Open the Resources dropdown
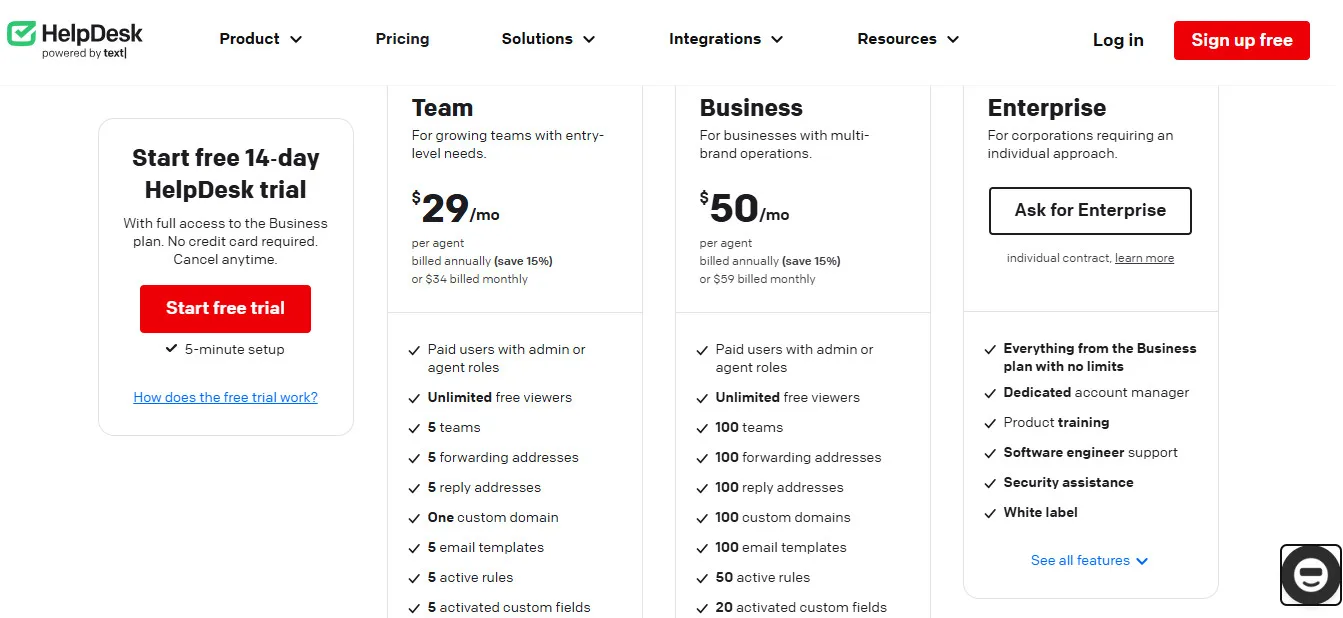1343x618 pixels. coord(906,39)
